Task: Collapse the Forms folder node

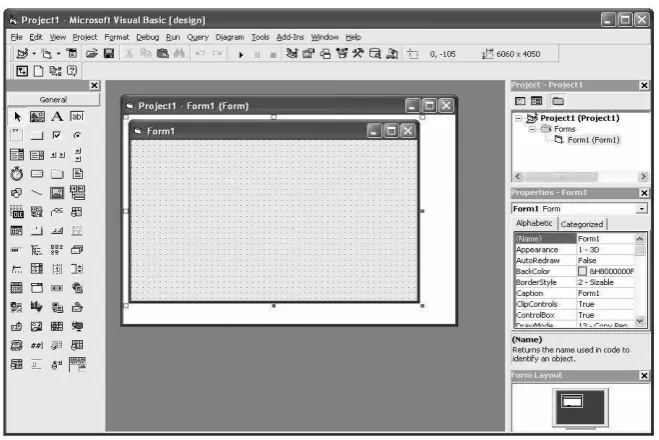Action: (532, 129)
